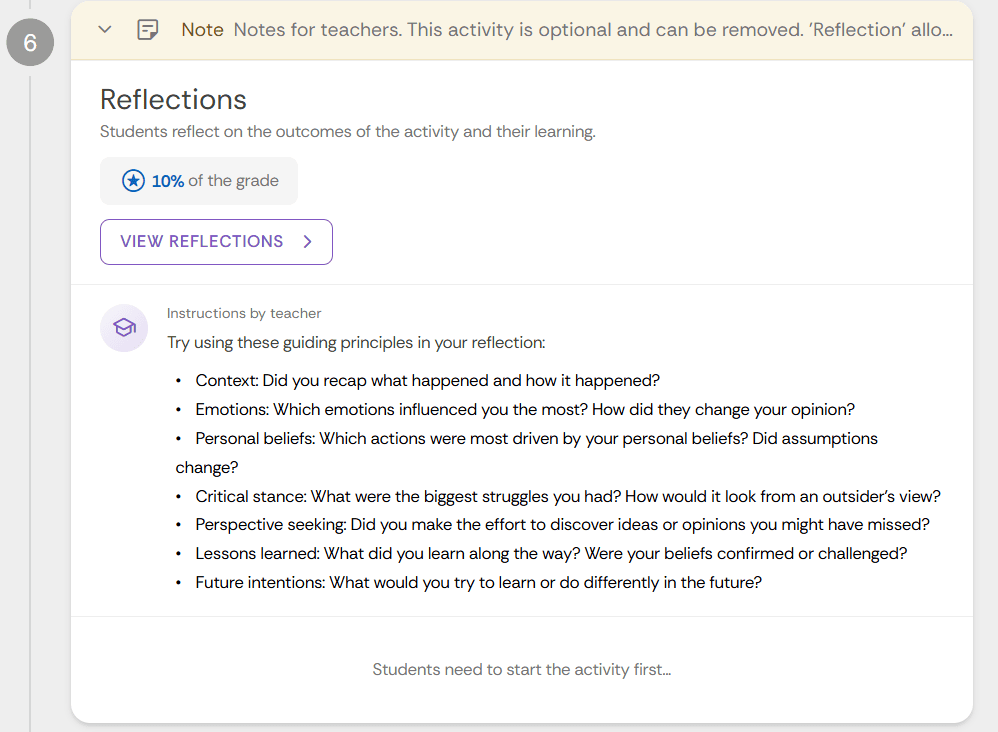
Task: Click the '10% of the grade' badge
Action: click(x=199, y=181)
